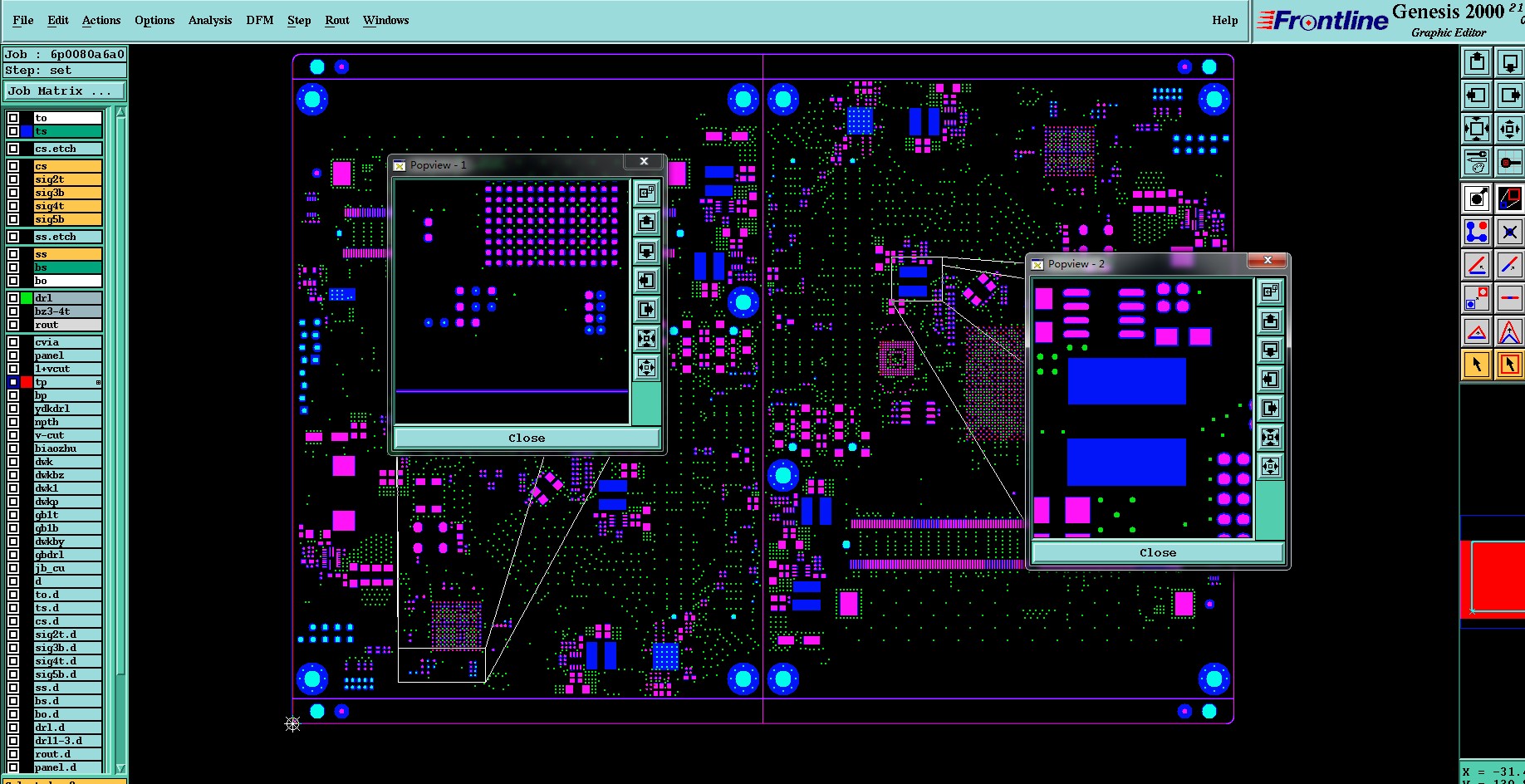Select the gbdrl layer name
Image resolution: width=1525 pixels, height=784 pixels.
[x=68, y=555]
